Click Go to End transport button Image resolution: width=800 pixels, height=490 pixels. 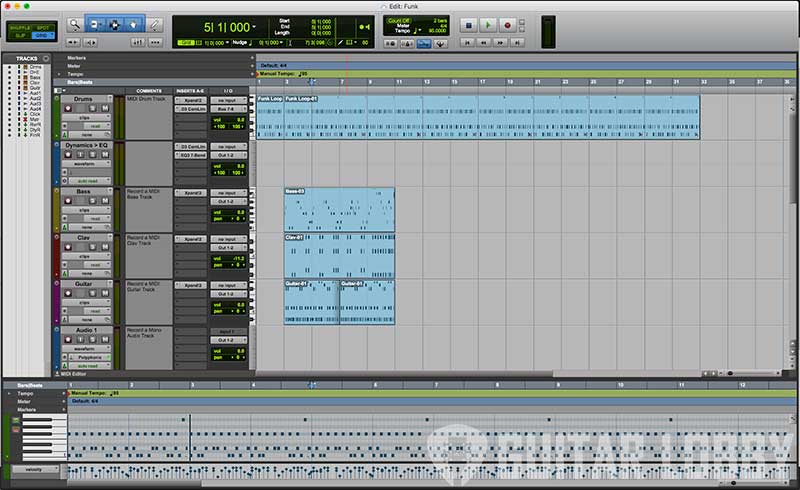tap(517, 43)
